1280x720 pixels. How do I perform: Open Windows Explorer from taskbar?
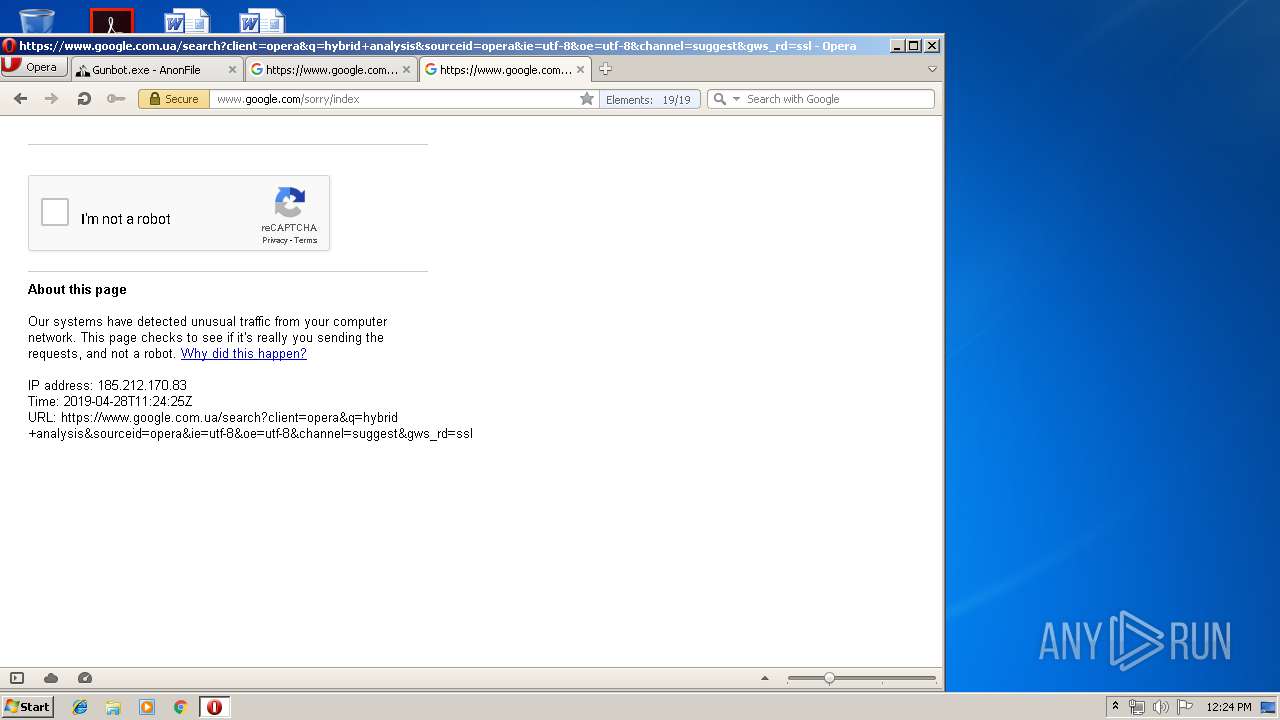[x=113, y=707]
